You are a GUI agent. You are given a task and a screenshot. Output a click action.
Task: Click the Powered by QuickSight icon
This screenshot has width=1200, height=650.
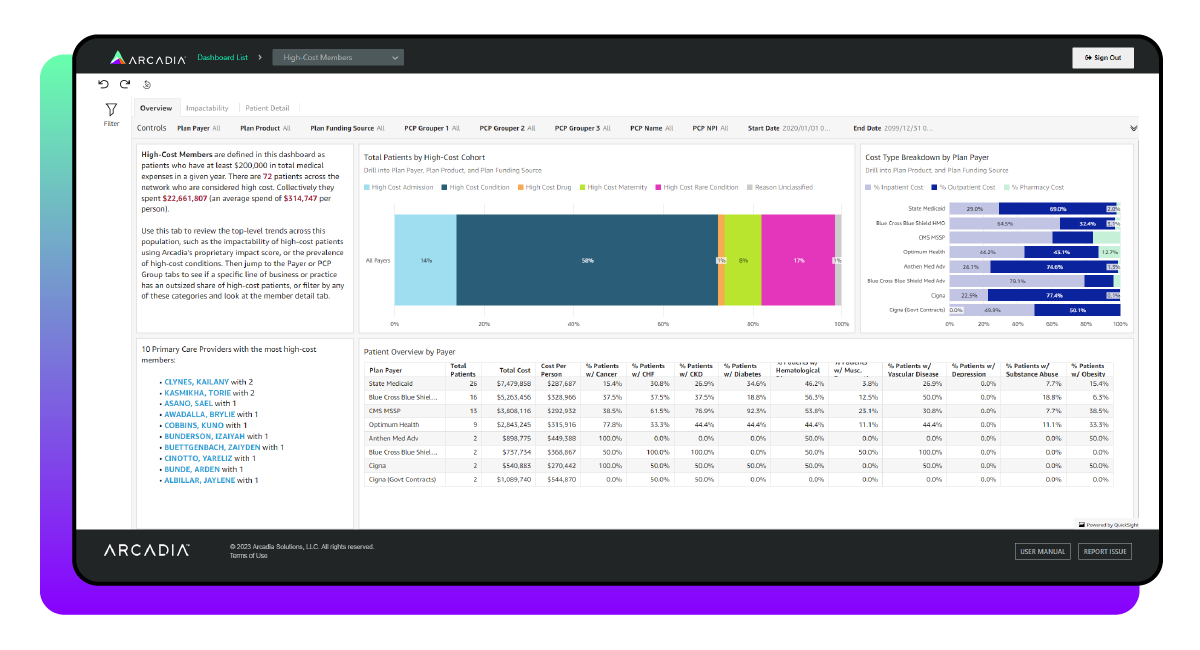1081,523
